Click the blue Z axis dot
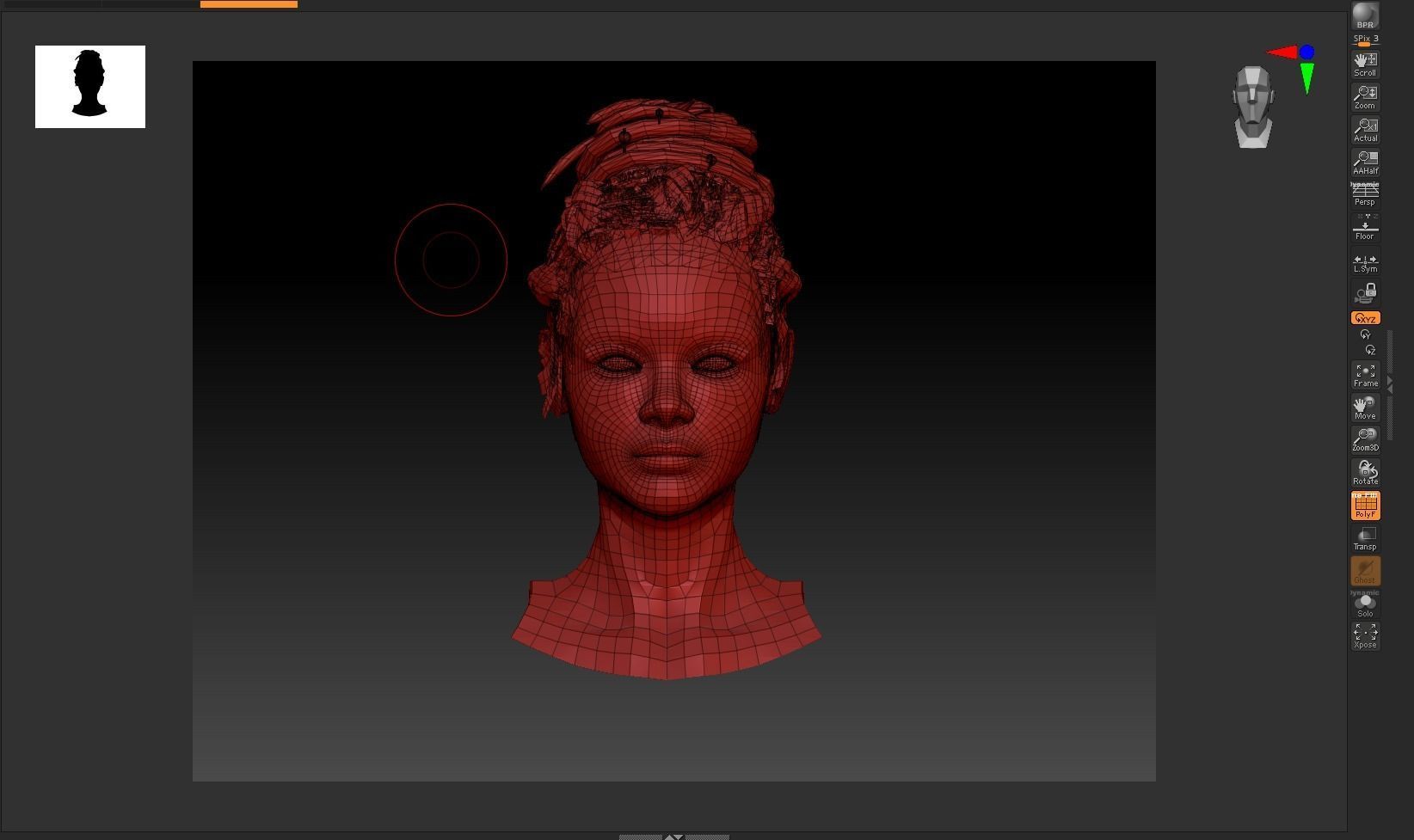 tap(1307, 52)
